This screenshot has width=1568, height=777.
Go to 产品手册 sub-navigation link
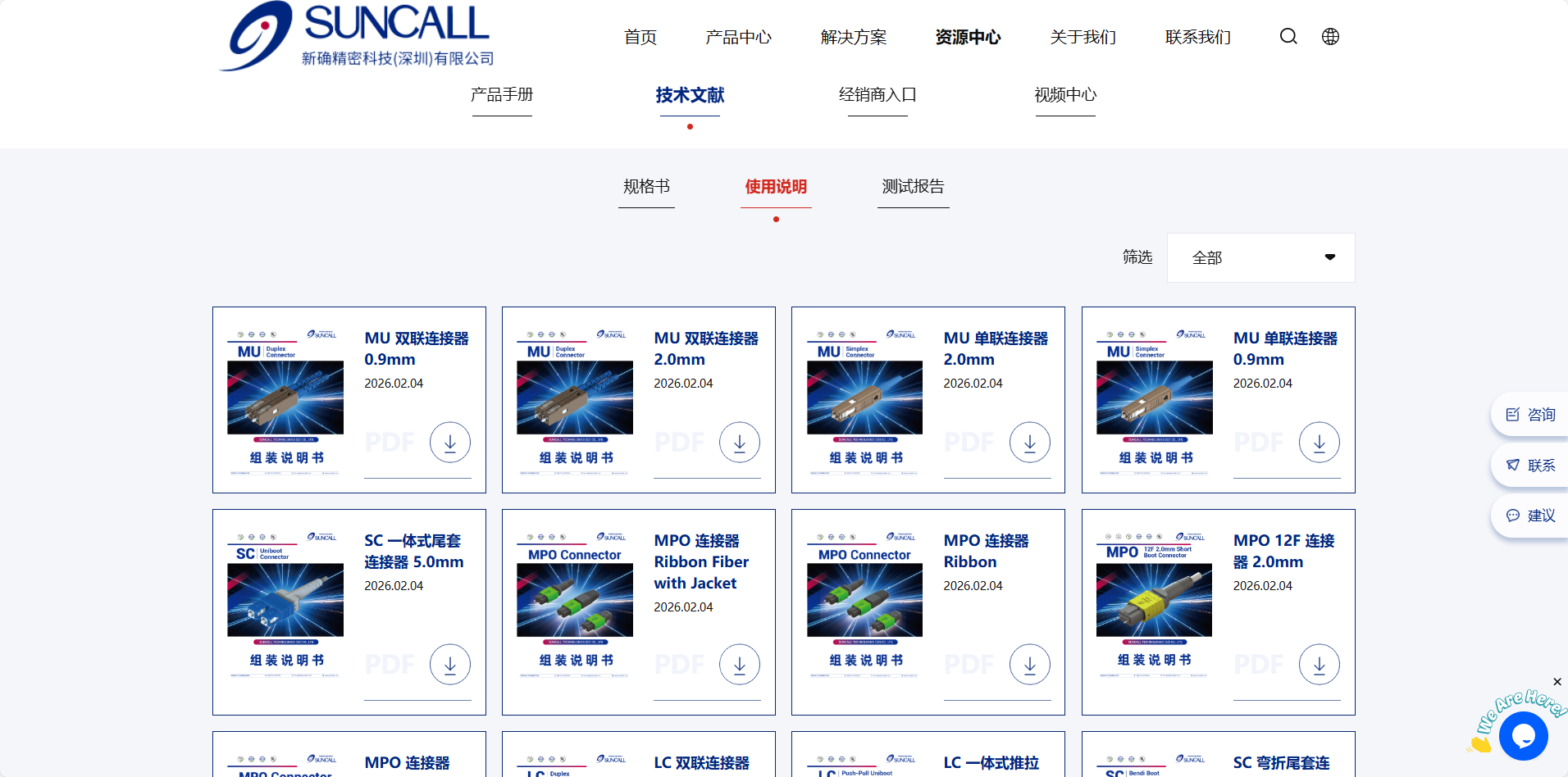(502, 95)
